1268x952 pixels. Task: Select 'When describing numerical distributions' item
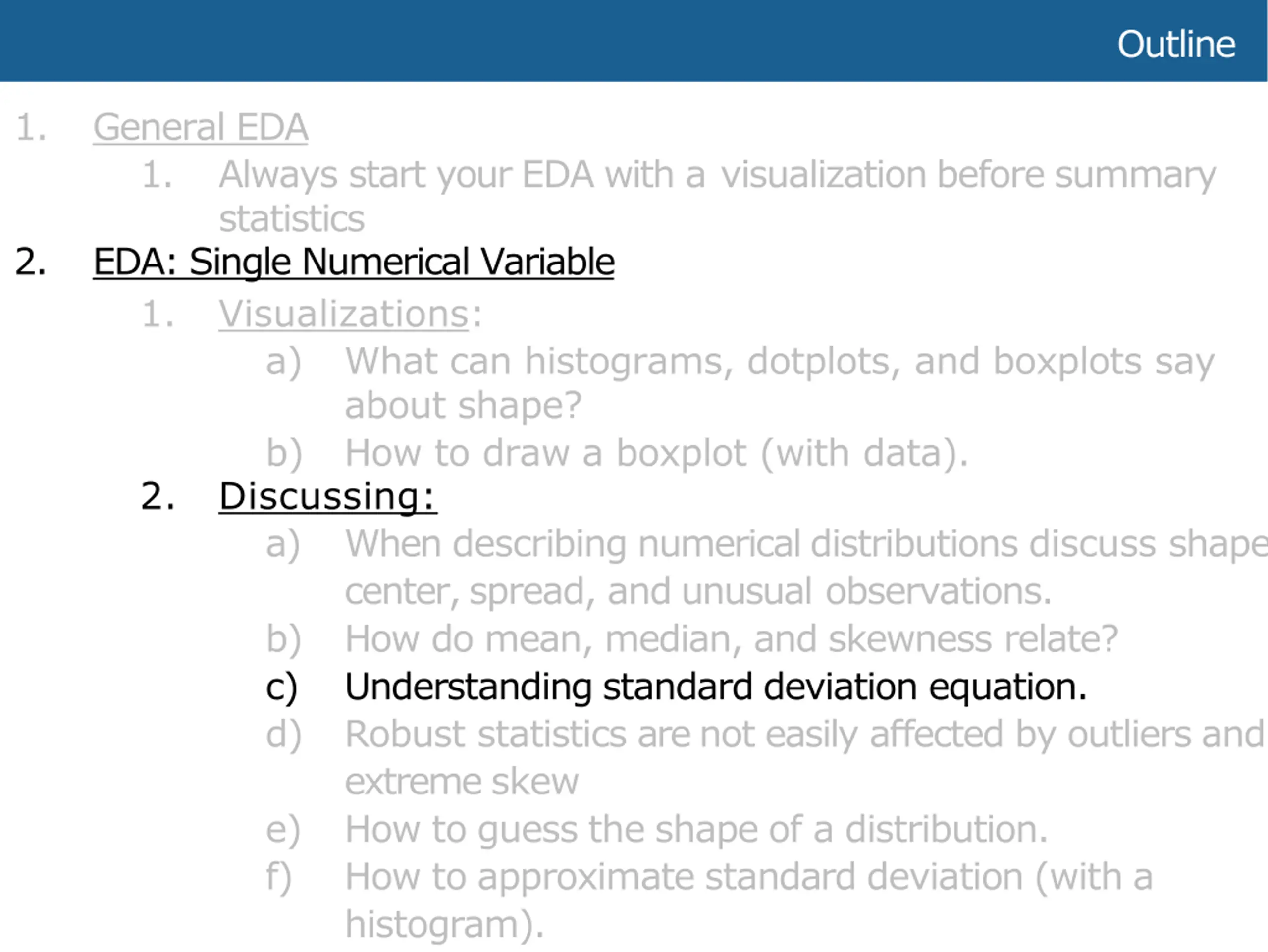pyautogui.click(x=806, y=567)
